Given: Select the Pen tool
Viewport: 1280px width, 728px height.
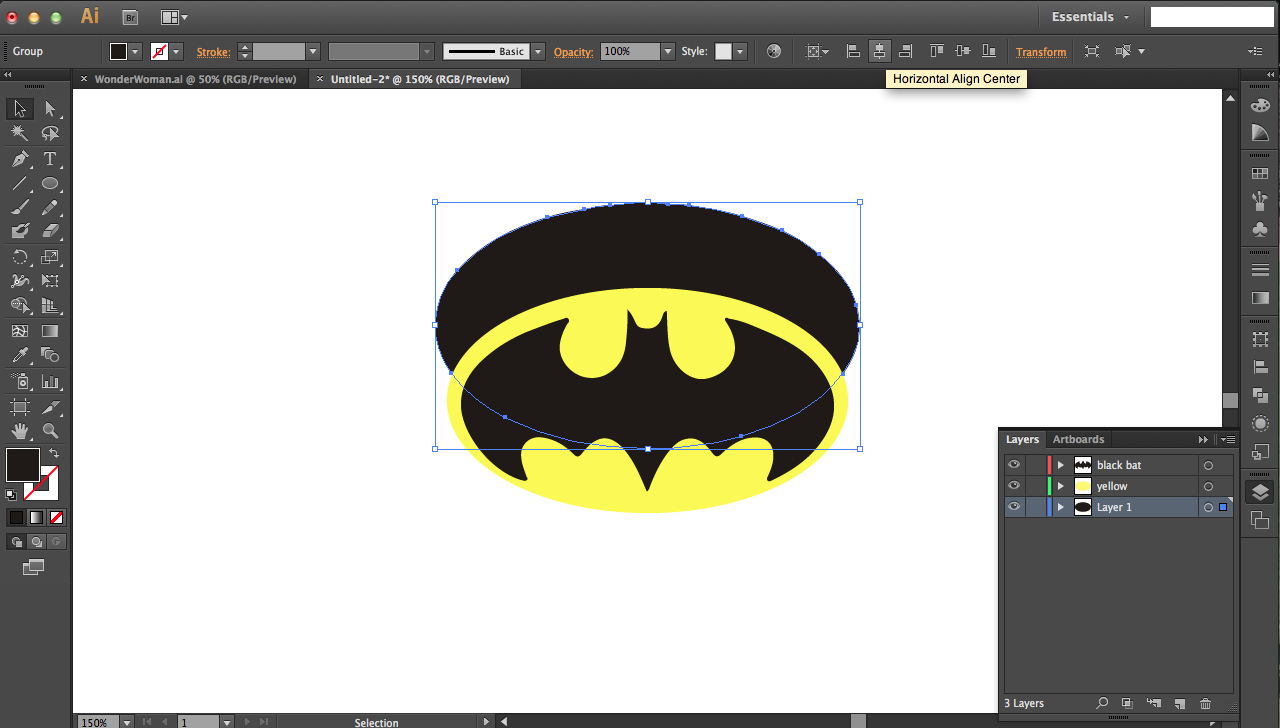Looking at the screenshot, I should 19,159.
